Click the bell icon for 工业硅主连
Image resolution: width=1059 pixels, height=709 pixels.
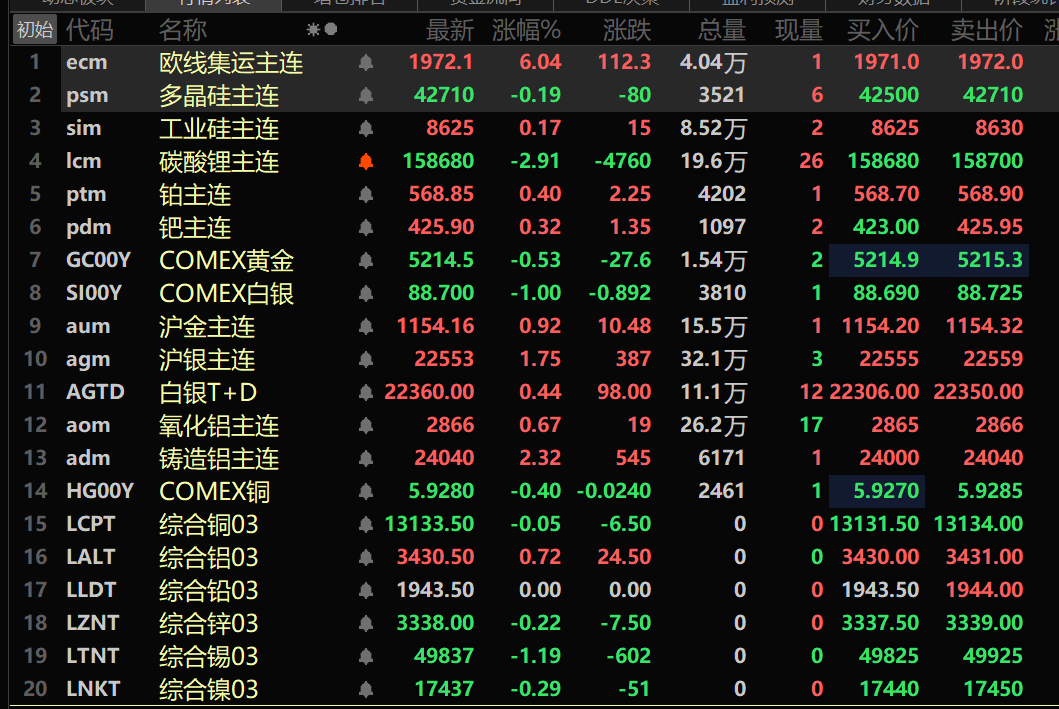[x=366, y=129]
